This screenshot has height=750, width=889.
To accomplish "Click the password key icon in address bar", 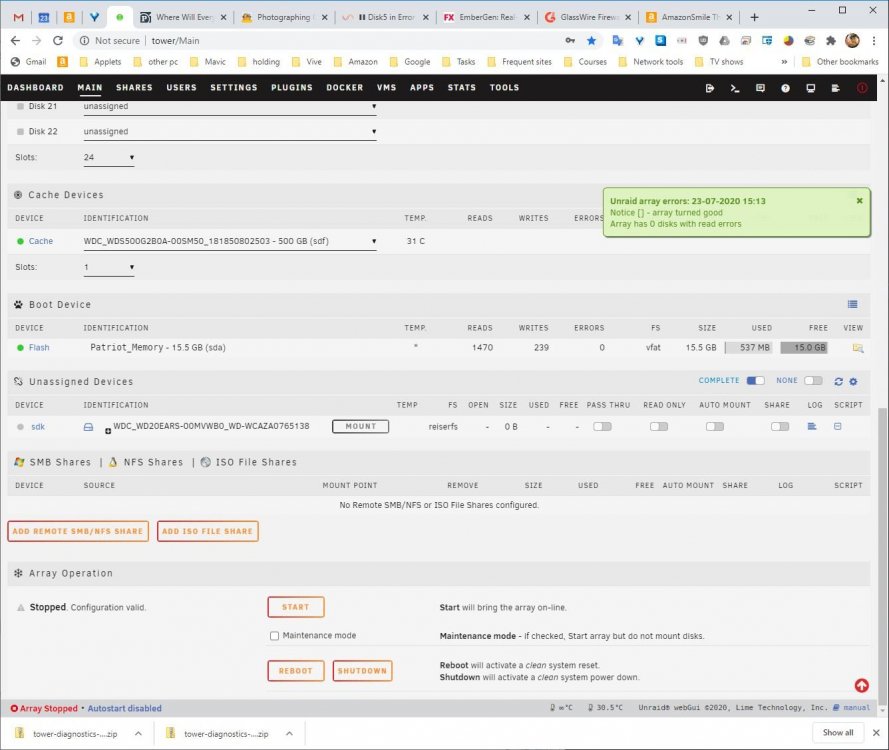I will (570, 40).
